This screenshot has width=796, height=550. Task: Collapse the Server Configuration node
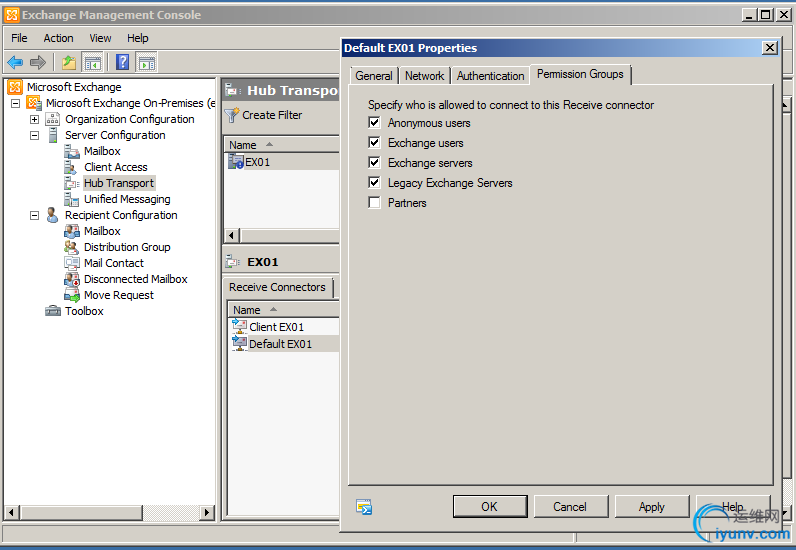[35, 136]
